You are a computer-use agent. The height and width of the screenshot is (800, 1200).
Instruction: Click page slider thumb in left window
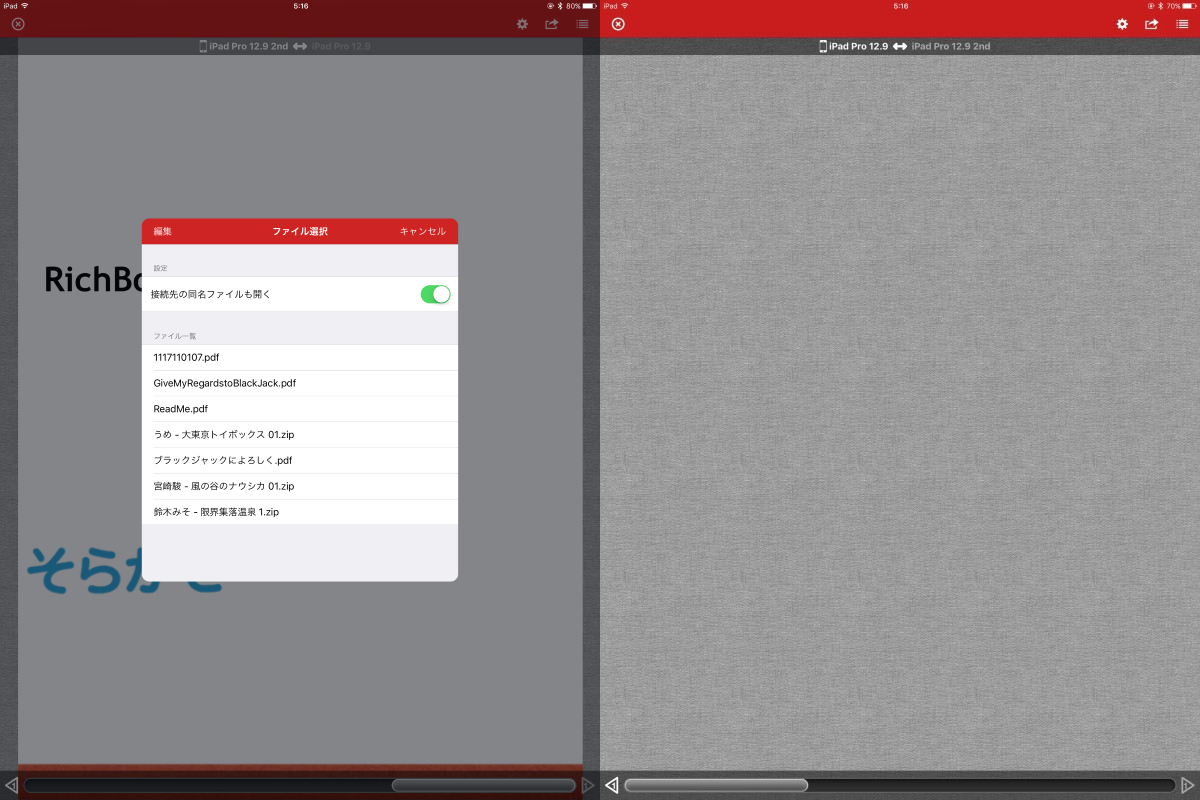484,785
